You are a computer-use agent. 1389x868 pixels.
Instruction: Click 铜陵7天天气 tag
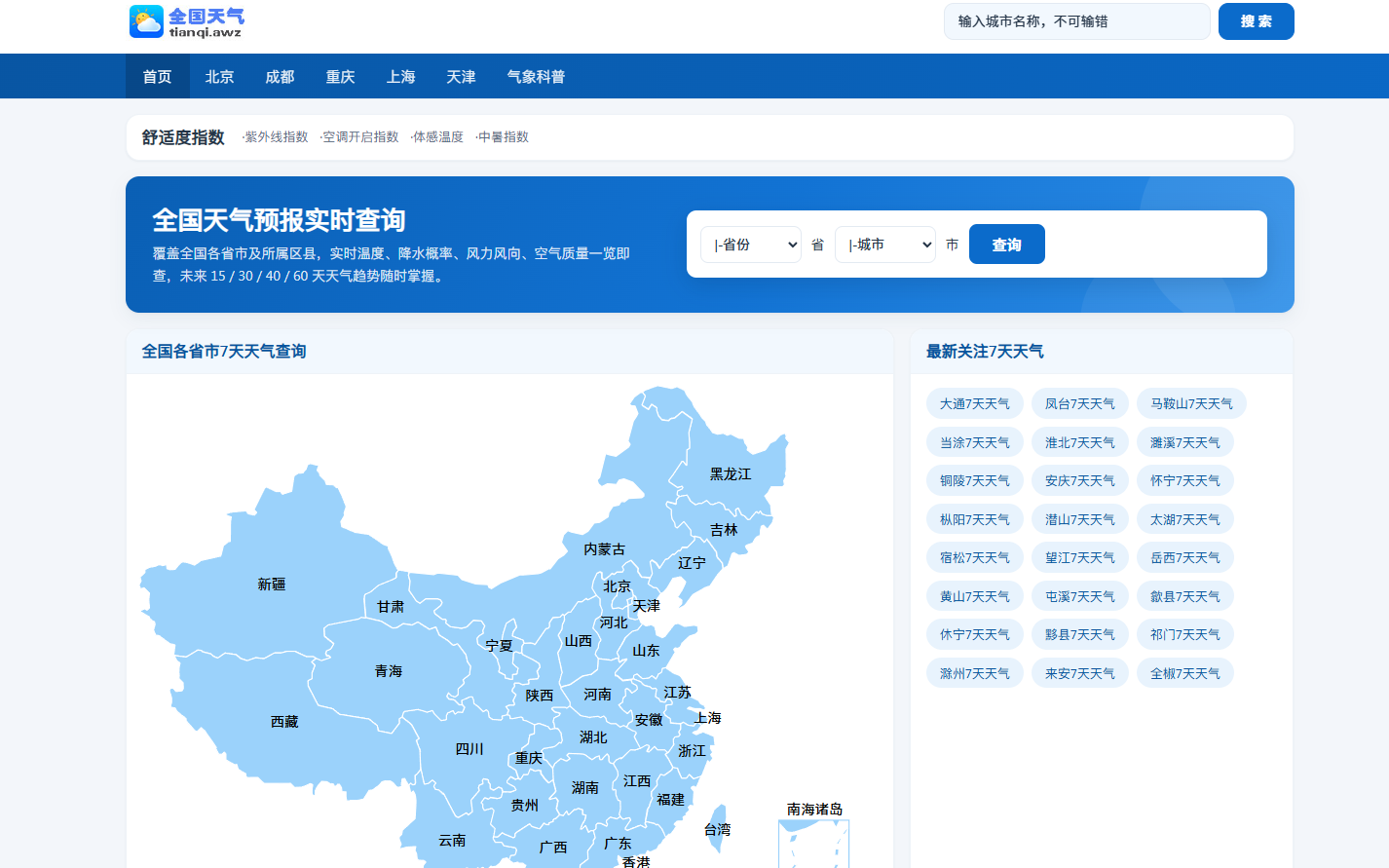(975, 480)
